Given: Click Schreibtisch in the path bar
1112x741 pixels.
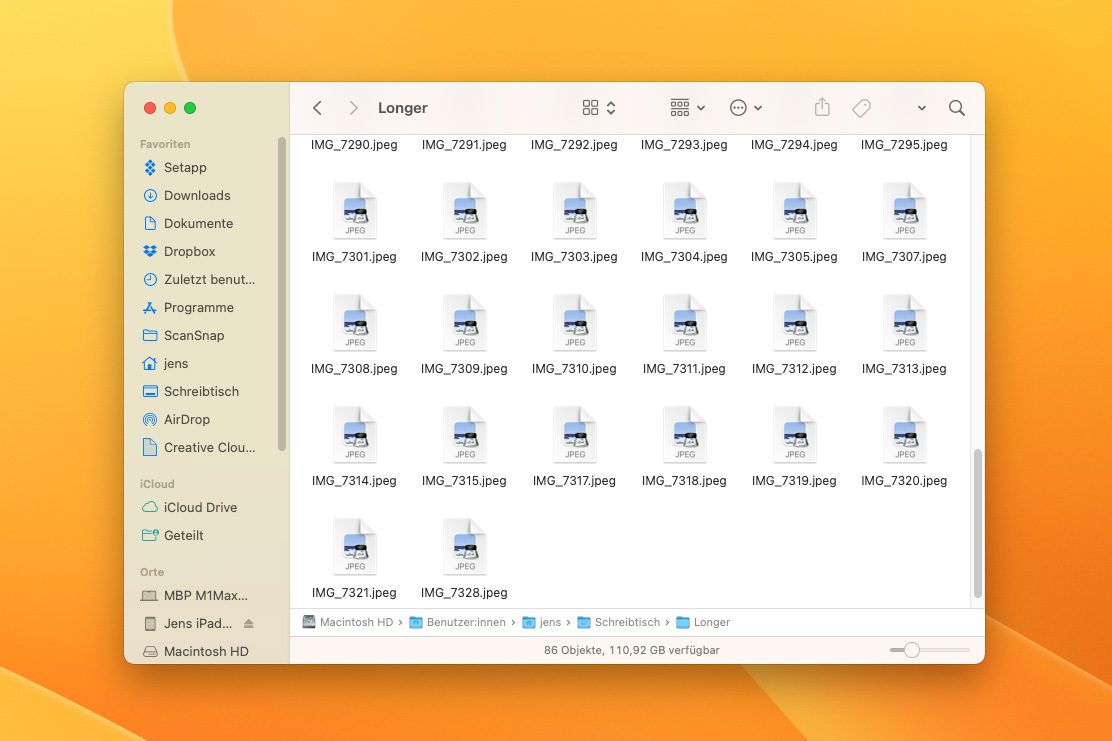Looking at the screenshot, I should [x=627, y=622].
